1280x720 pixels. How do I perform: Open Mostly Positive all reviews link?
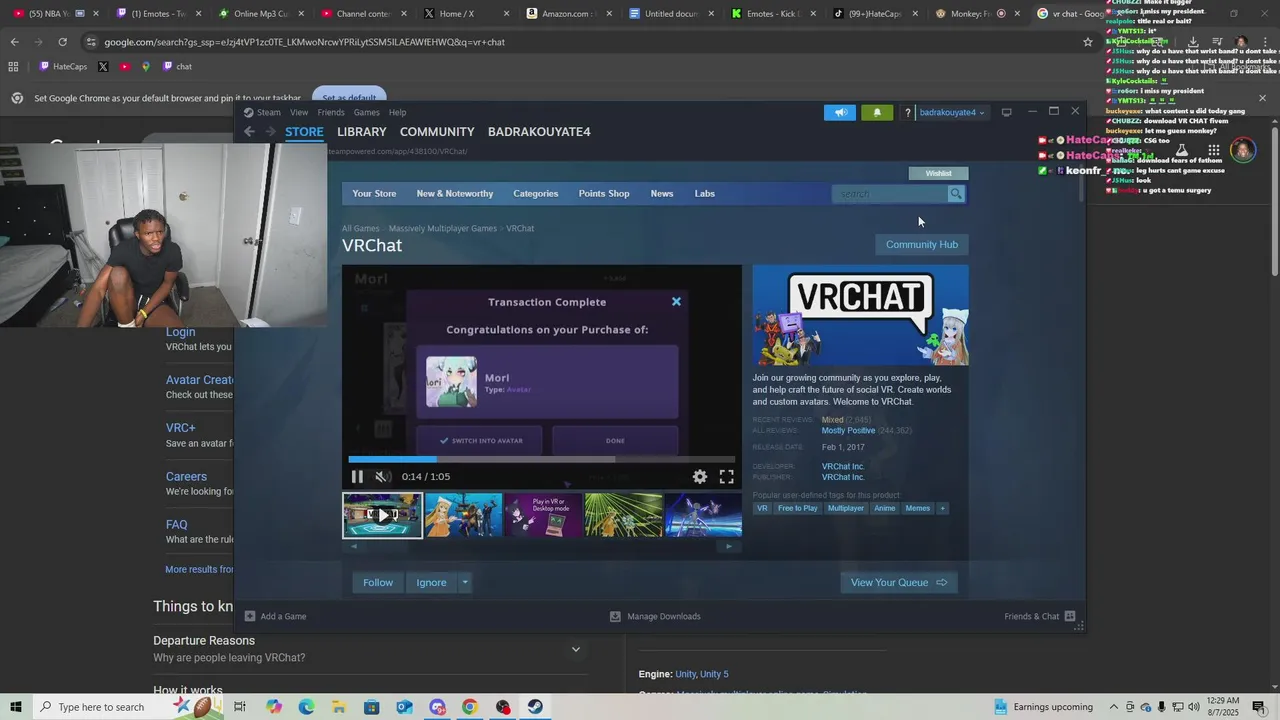[848, 431]
